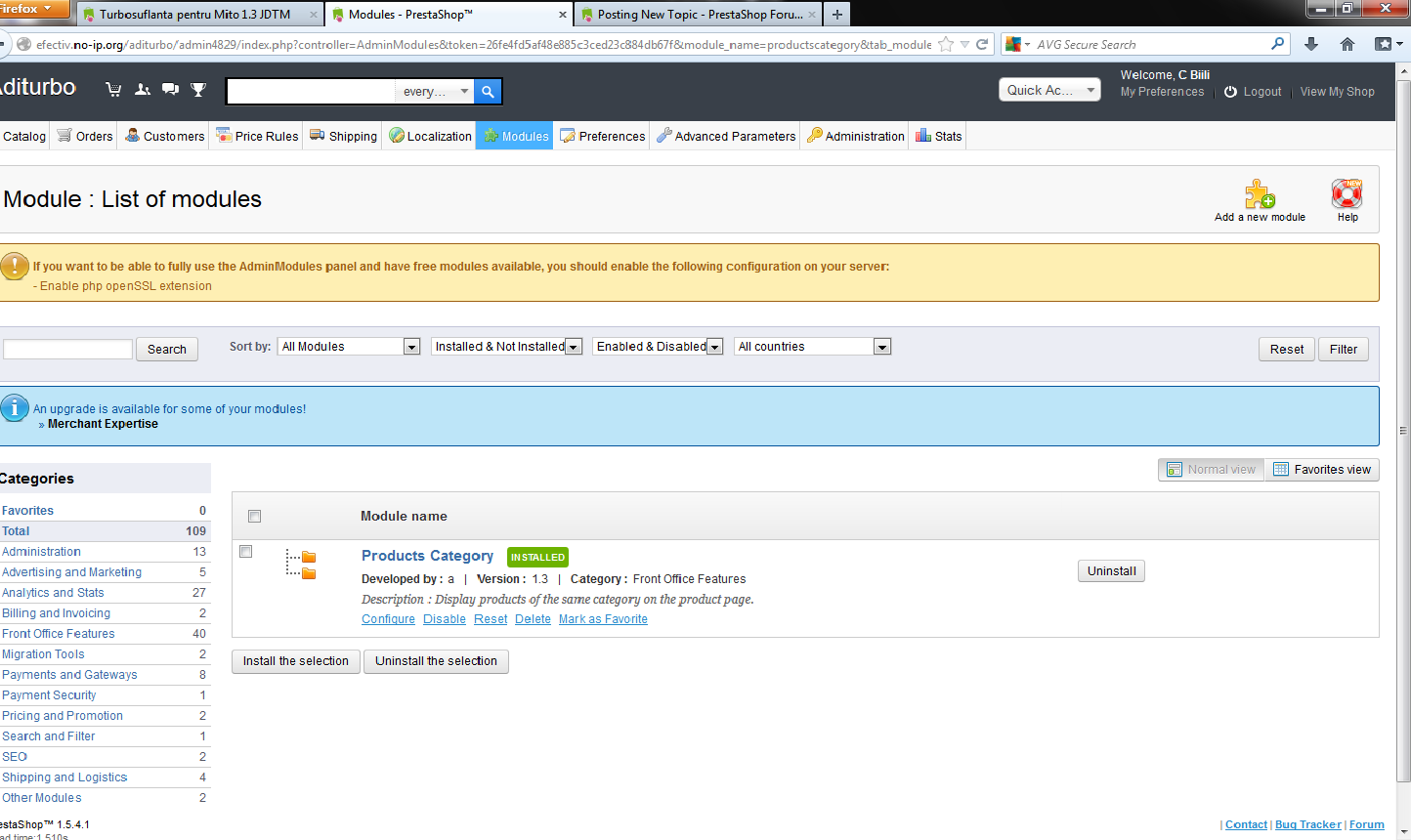The height and width of the screenshot is (840, 1411).
Task: Open the 'everywhere' search scope dropdown
Action: coord(437,91)
